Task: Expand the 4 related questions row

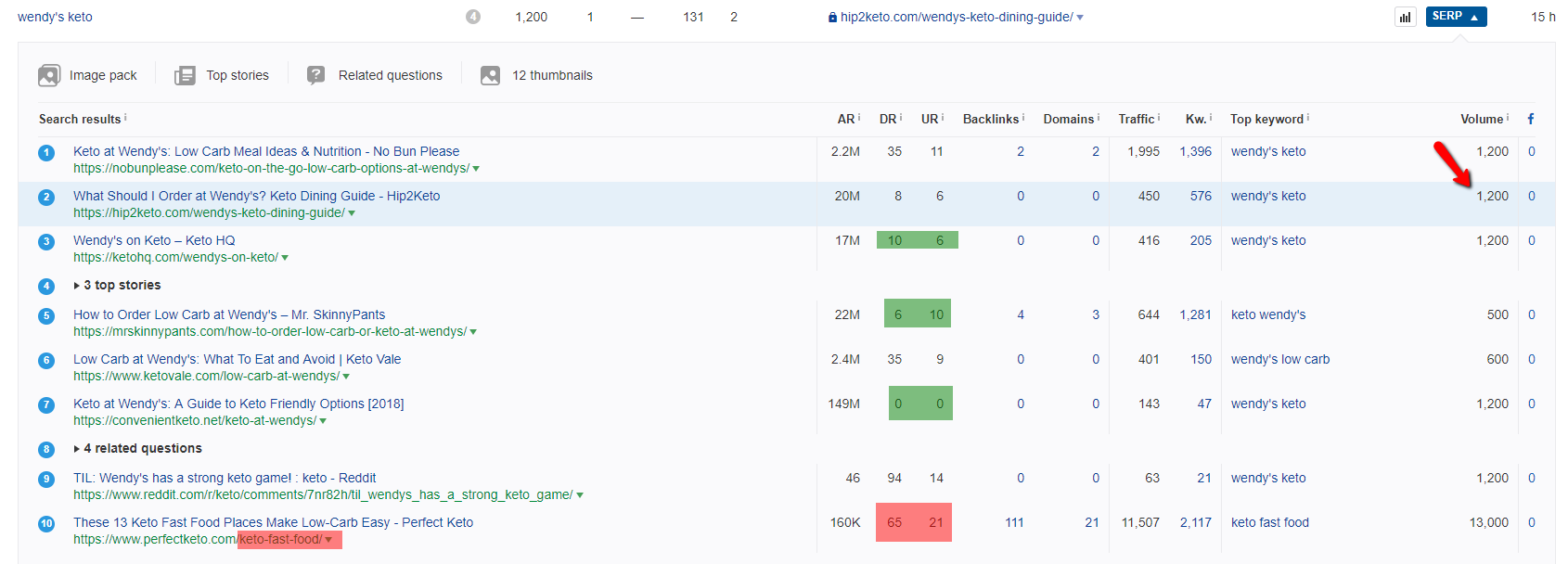Action: 137,448
